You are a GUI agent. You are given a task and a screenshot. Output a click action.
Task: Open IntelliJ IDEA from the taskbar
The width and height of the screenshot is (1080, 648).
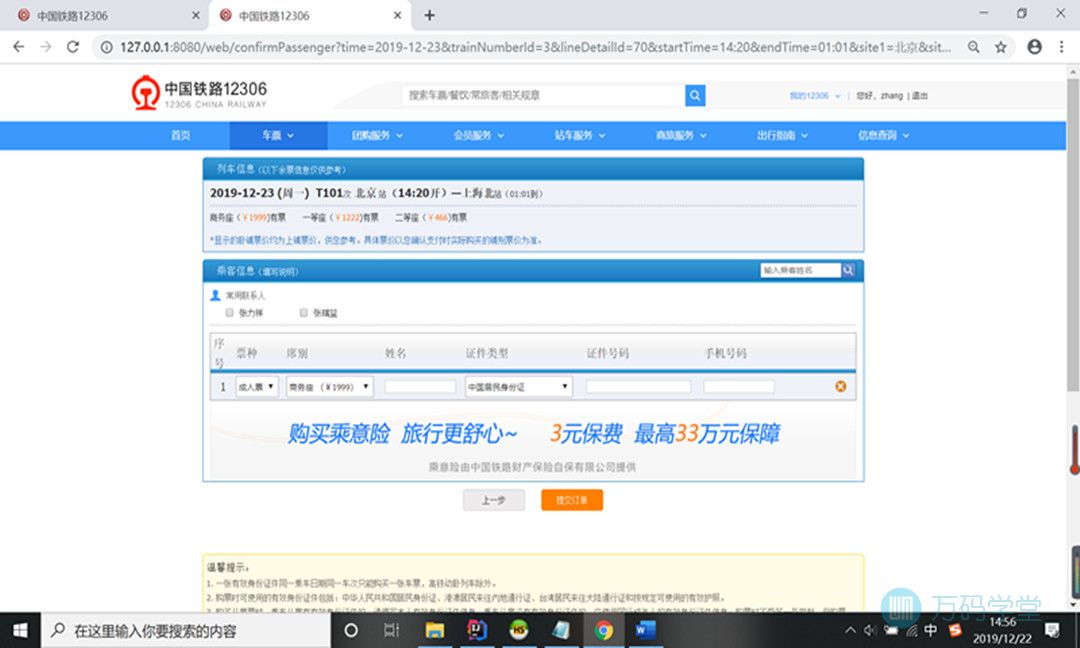pyautogui.click(x=476, y=630)
